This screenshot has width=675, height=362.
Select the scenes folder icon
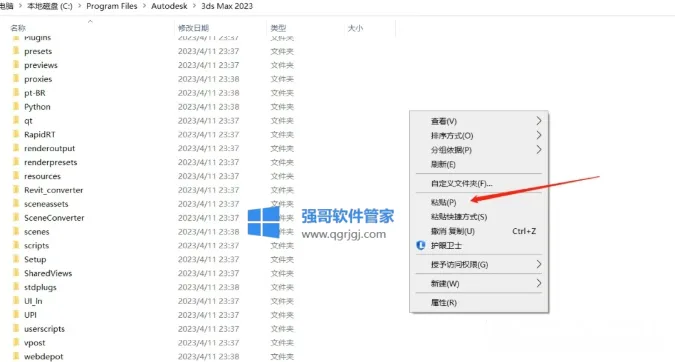pyautogui.click(x=16, y=231)
